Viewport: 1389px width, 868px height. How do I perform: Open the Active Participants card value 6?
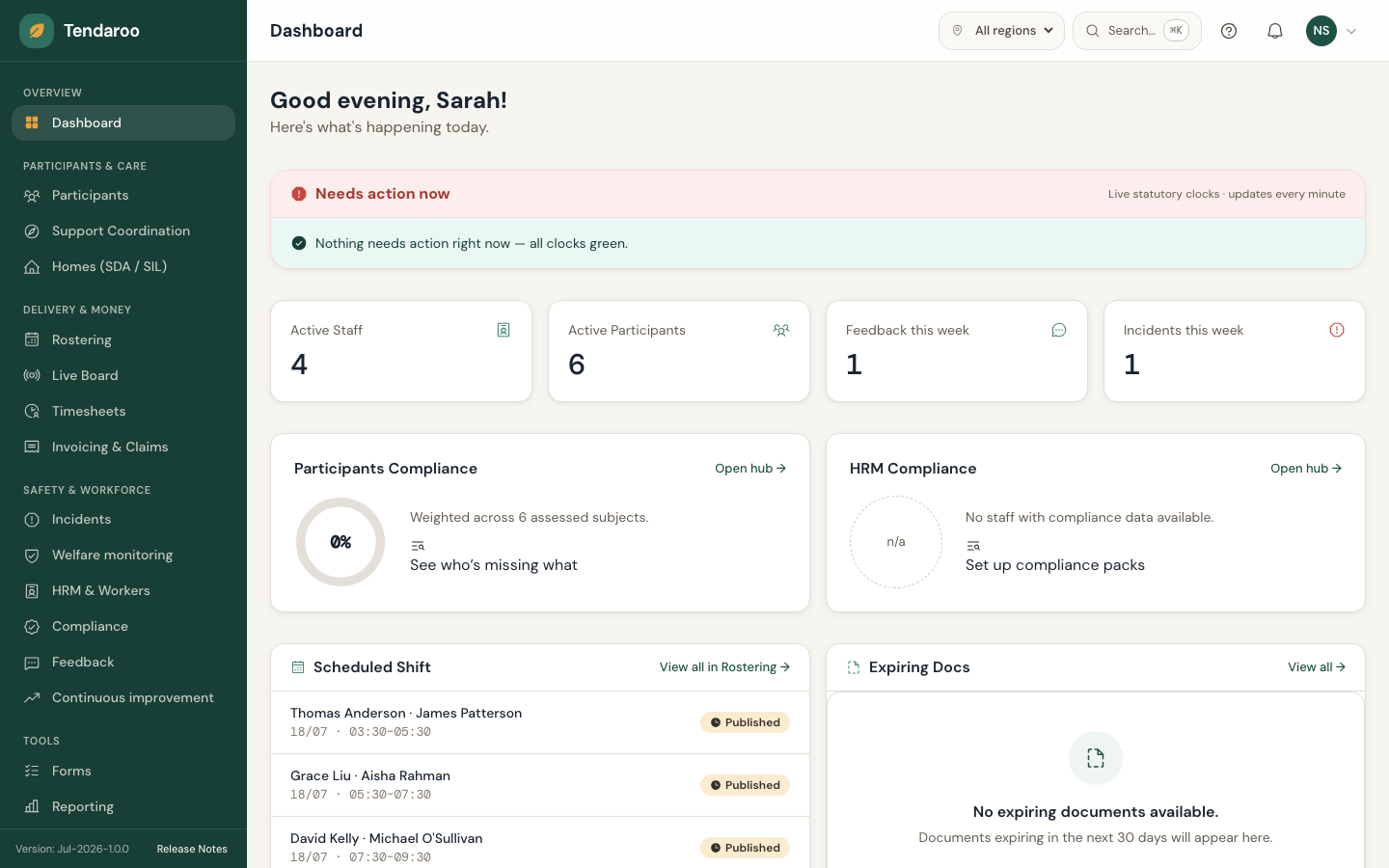577,365
